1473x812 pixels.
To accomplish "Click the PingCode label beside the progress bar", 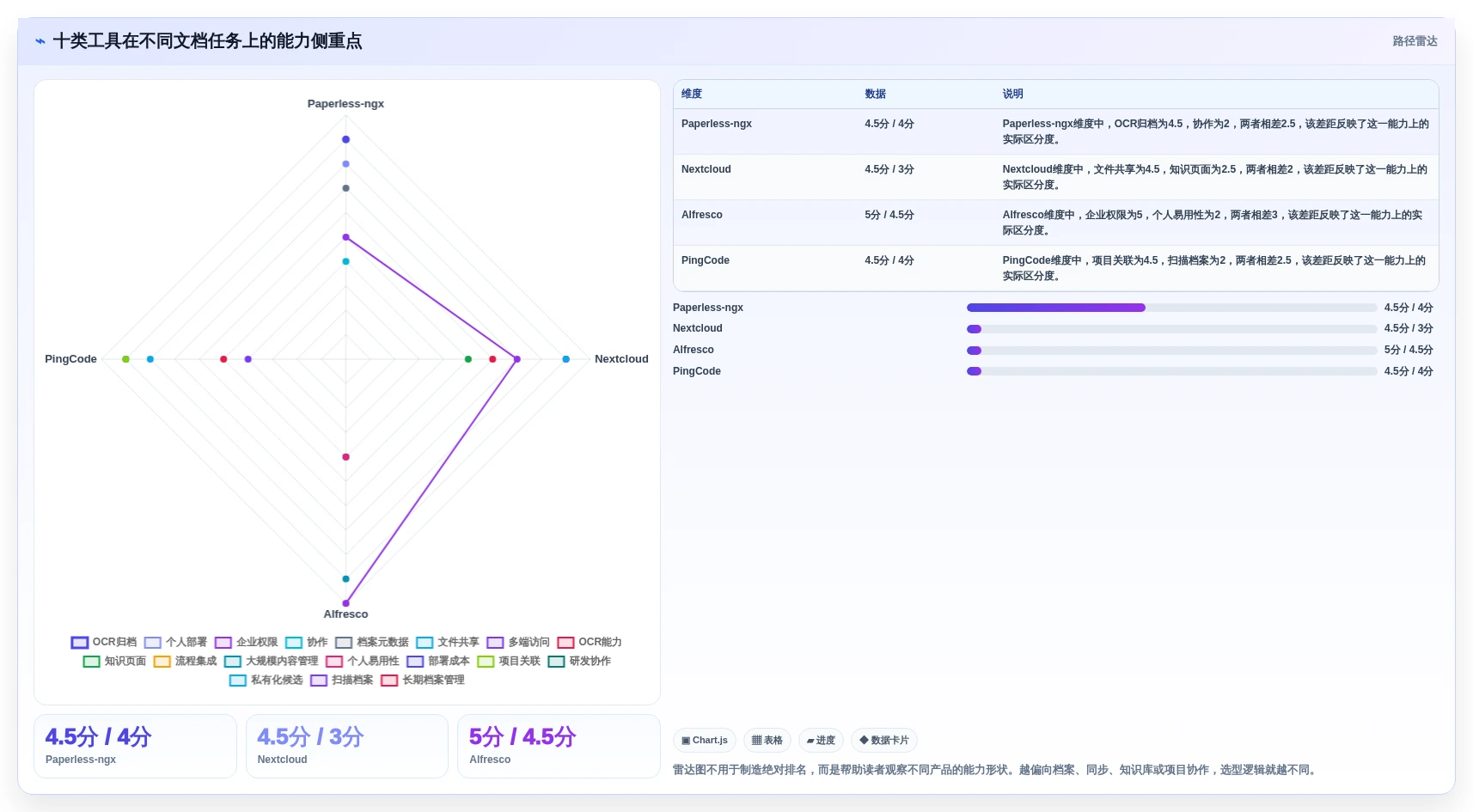I will click(x=697, y=371).
